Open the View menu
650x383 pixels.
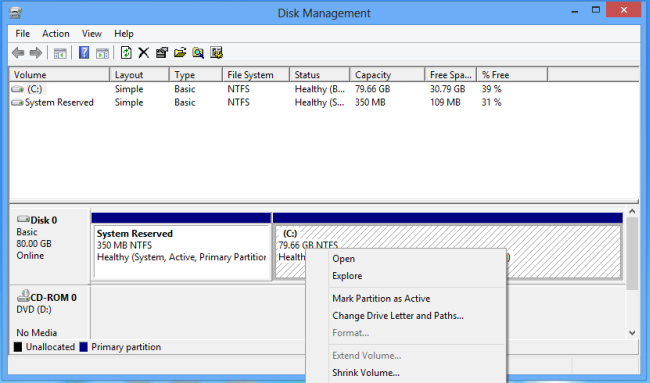(92, 34)
